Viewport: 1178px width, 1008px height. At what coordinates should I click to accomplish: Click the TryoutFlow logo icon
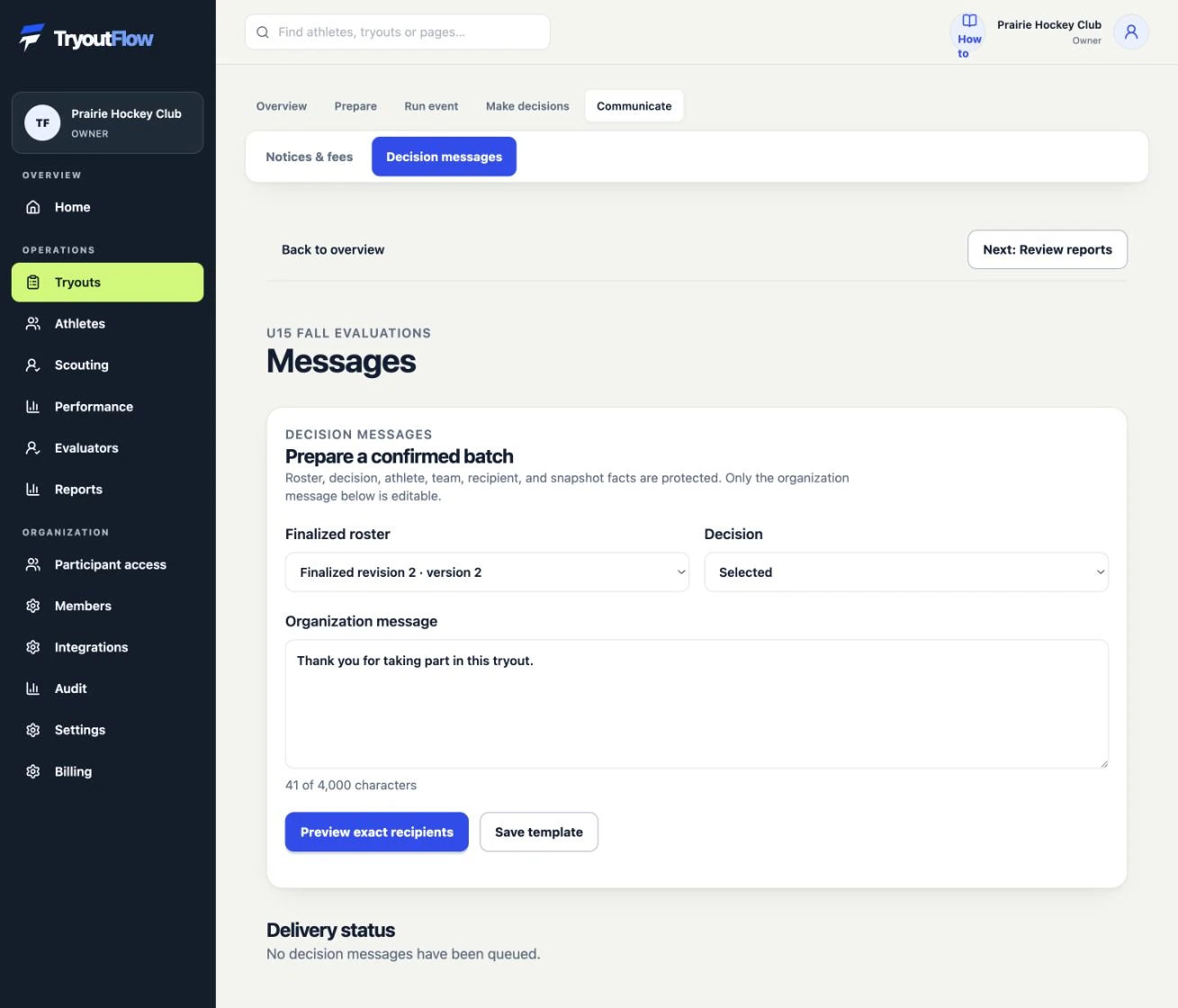[x=31, y=37]
